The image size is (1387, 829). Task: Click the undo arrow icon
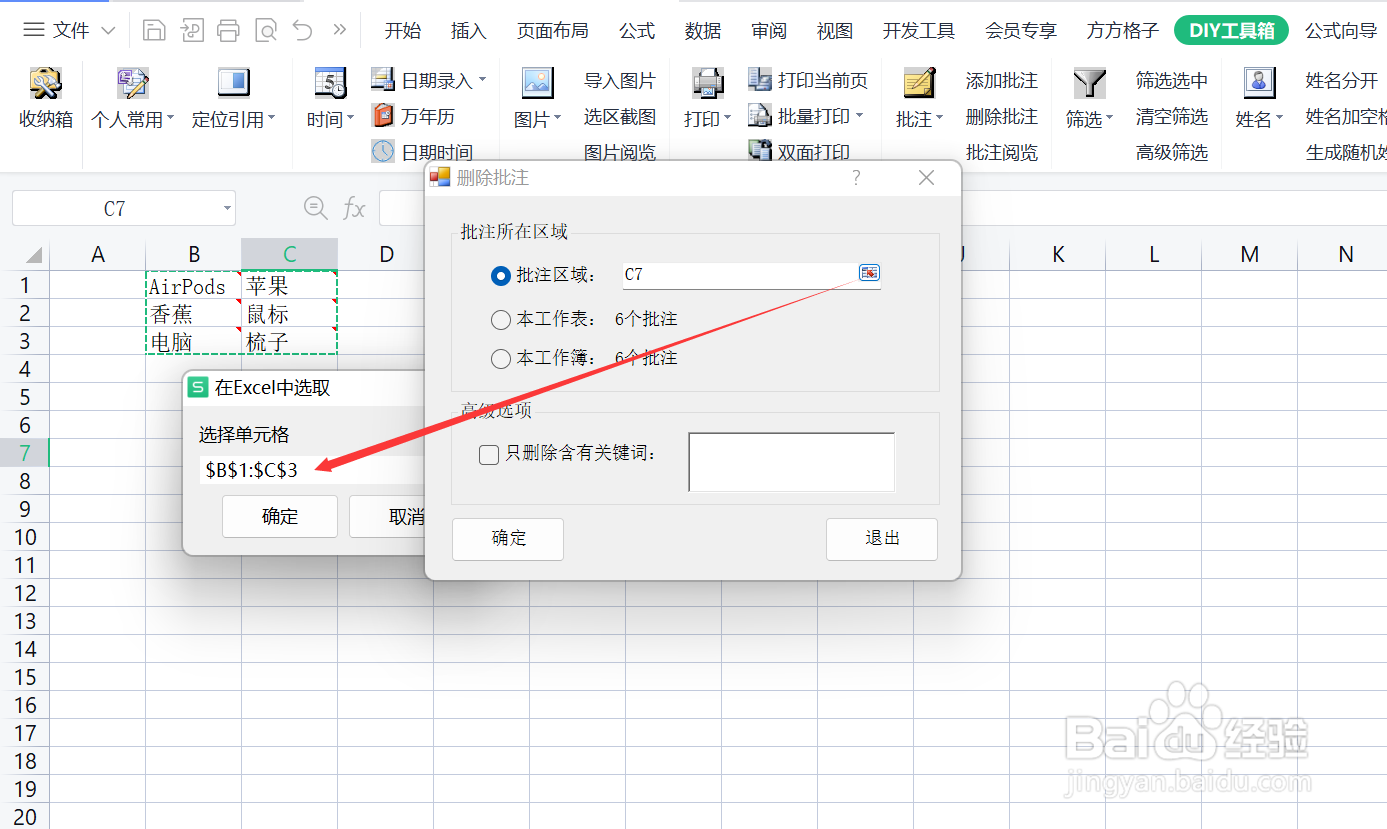(302, 30)
